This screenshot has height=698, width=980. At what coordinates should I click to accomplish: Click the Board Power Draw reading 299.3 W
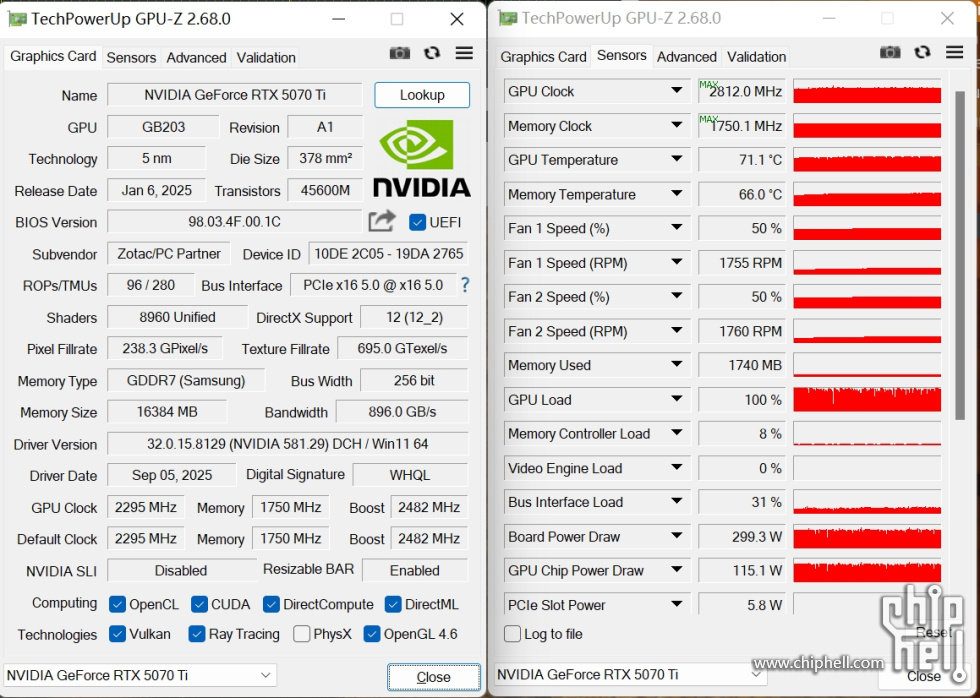tap(742, 536)
